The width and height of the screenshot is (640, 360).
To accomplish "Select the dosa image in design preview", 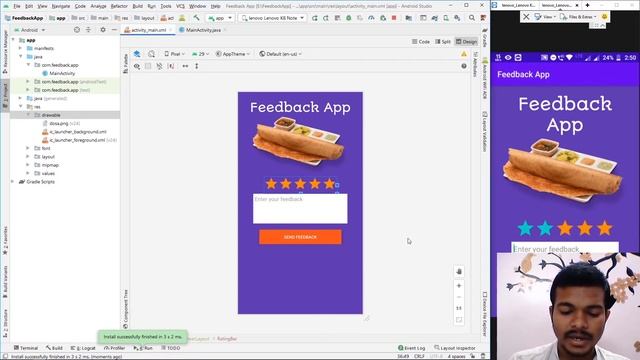I will coord(299,141).
